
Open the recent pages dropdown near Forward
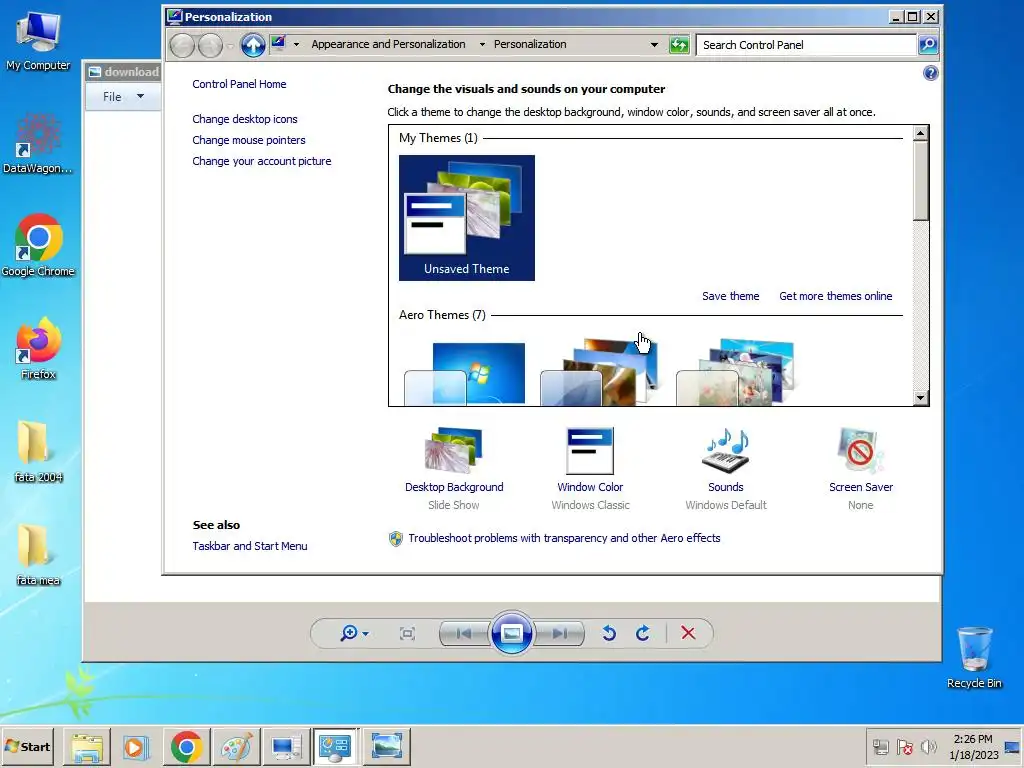230,46
